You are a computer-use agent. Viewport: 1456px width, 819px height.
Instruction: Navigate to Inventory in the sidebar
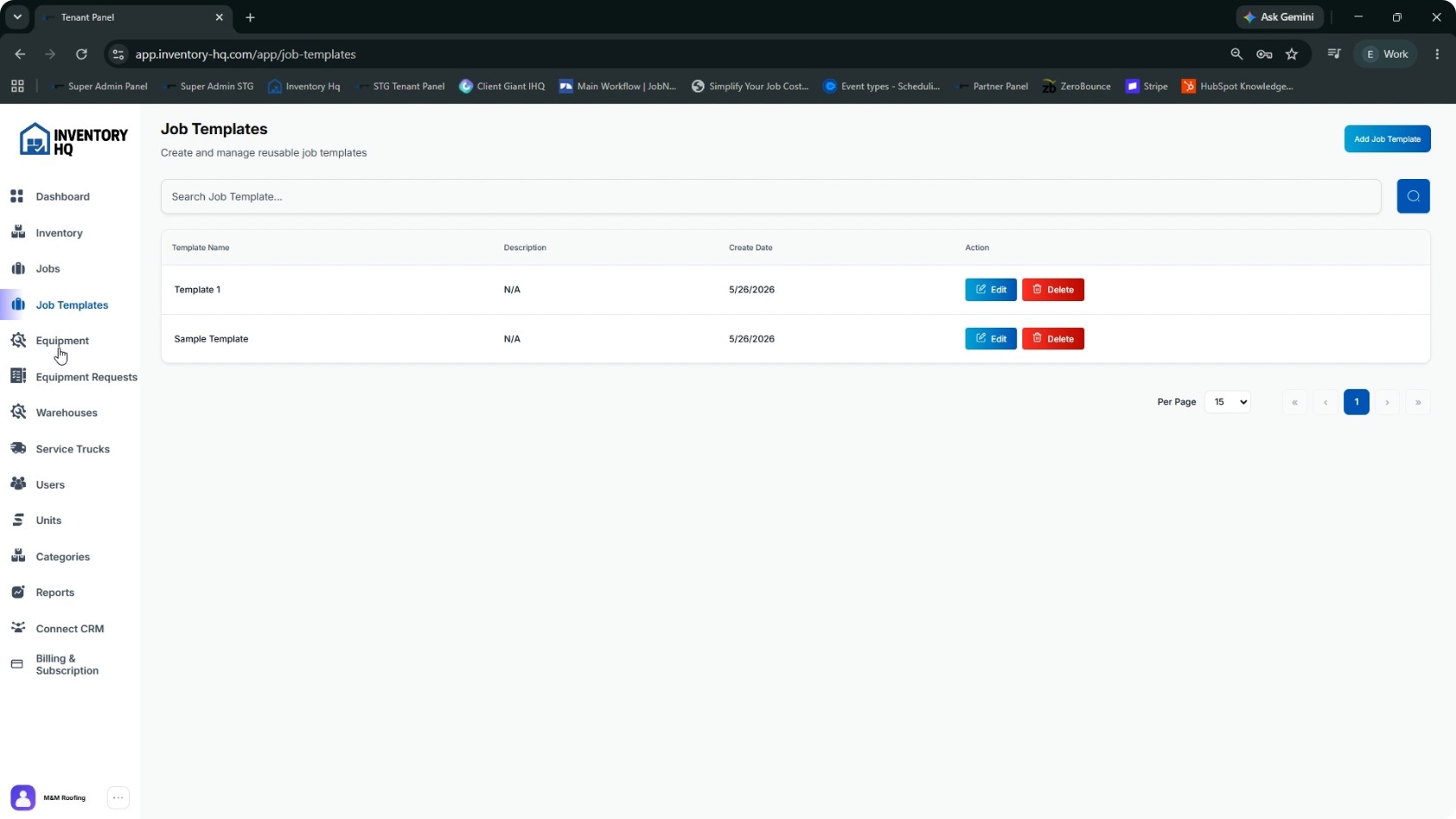(59, 233)
